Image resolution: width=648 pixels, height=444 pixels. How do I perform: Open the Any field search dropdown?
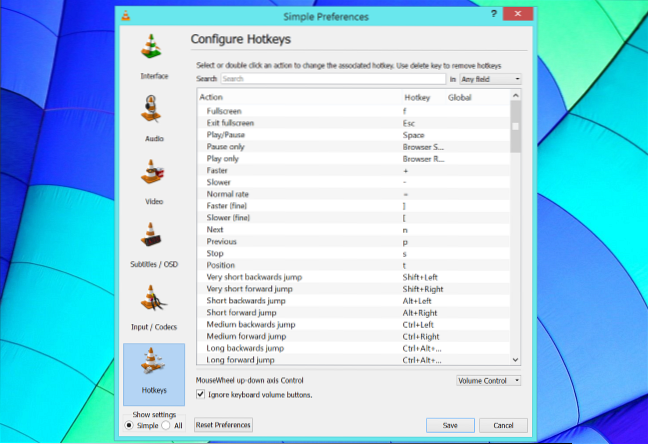[490, 78]
